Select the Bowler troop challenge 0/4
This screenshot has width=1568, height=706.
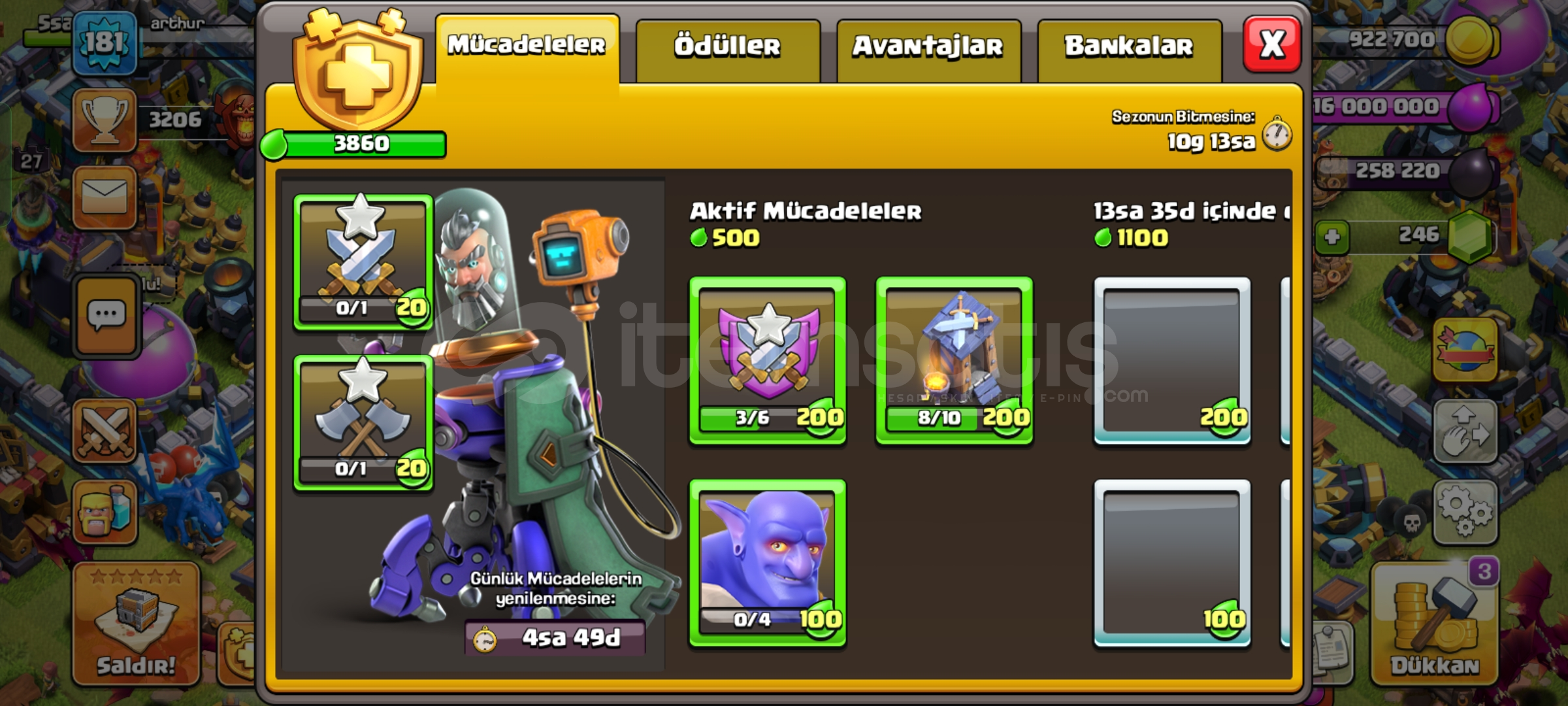[768, 563]
